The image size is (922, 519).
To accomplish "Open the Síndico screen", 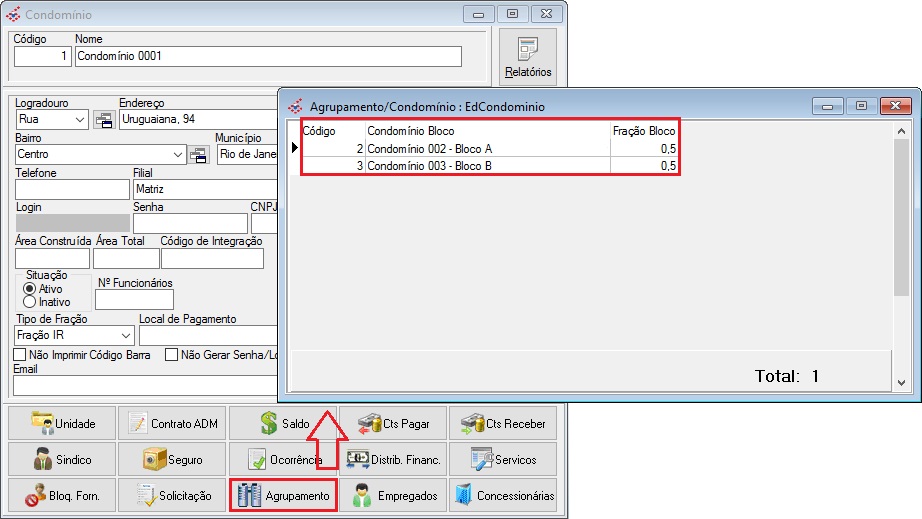I will (x=60, y=459).
